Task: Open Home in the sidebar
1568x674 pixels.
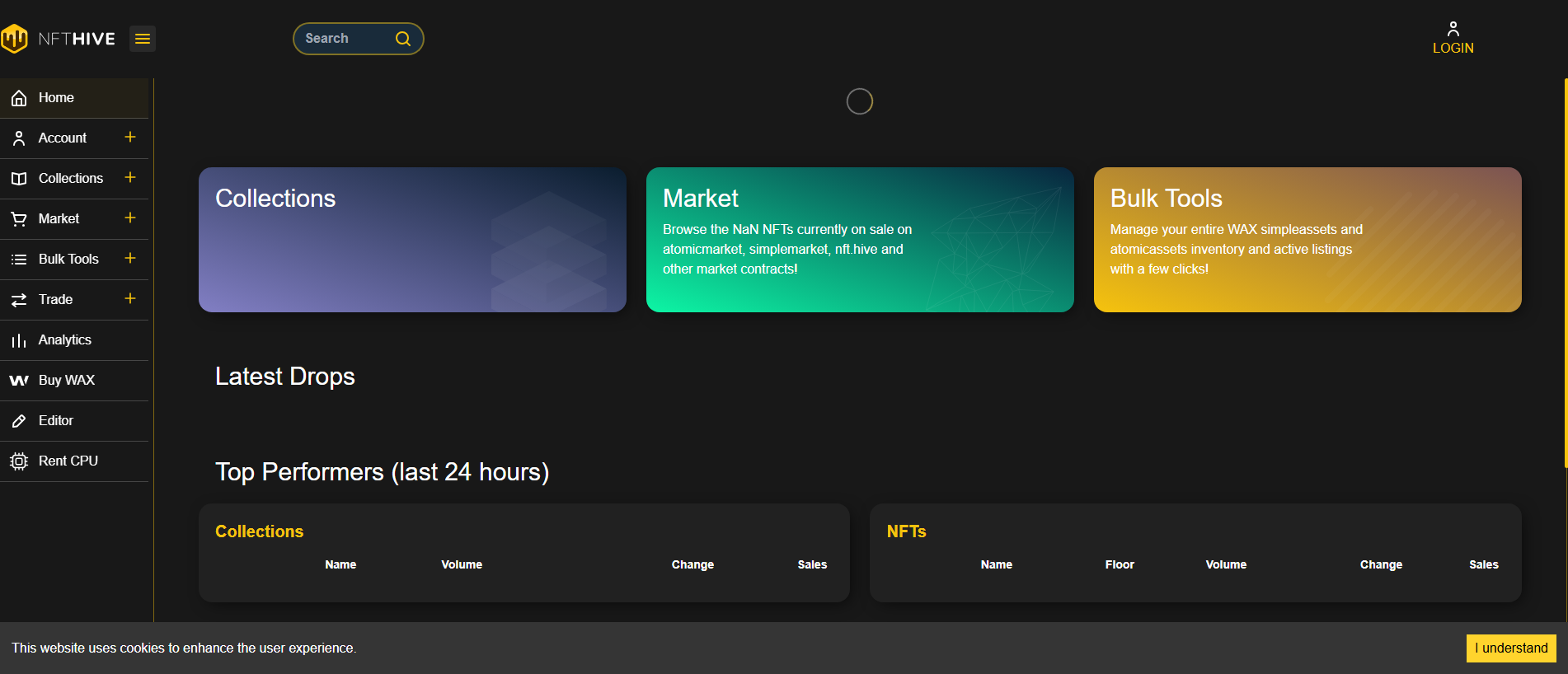Action: (74, 98)
